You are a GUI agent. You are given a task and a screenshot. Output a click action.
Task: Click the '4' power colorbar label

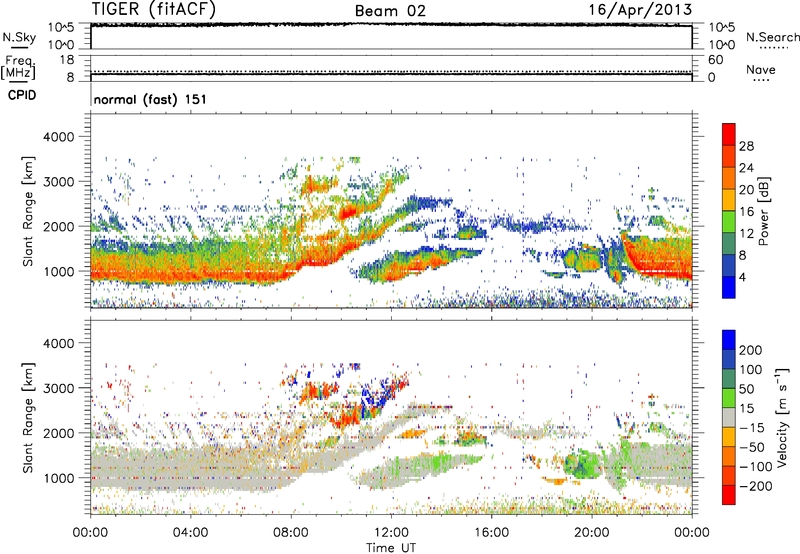point(742,277)
